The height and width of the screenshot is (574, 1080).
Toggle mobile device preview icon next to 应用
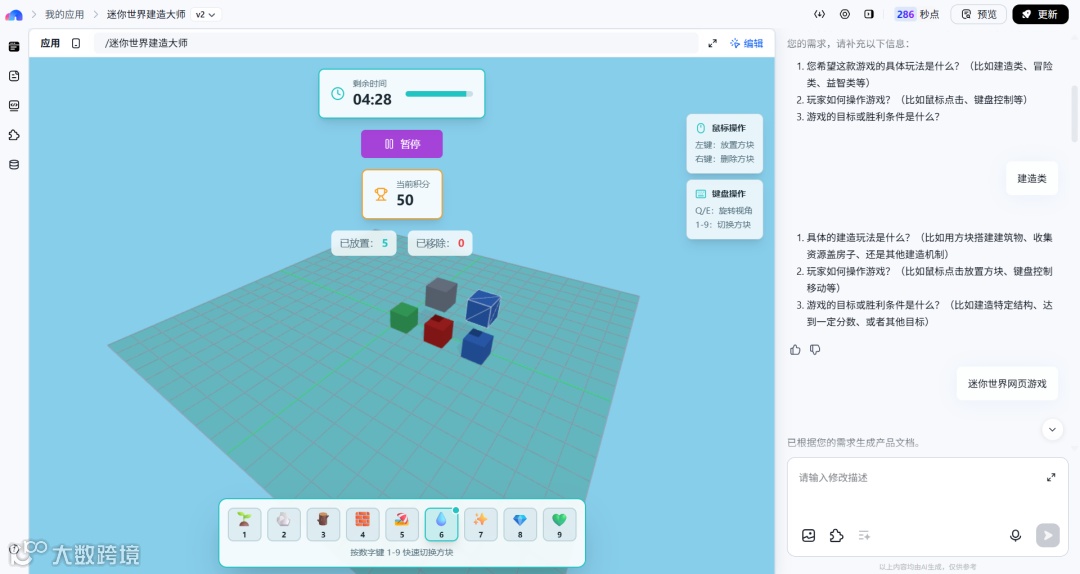pyautogui.click(x=76, y=43)
